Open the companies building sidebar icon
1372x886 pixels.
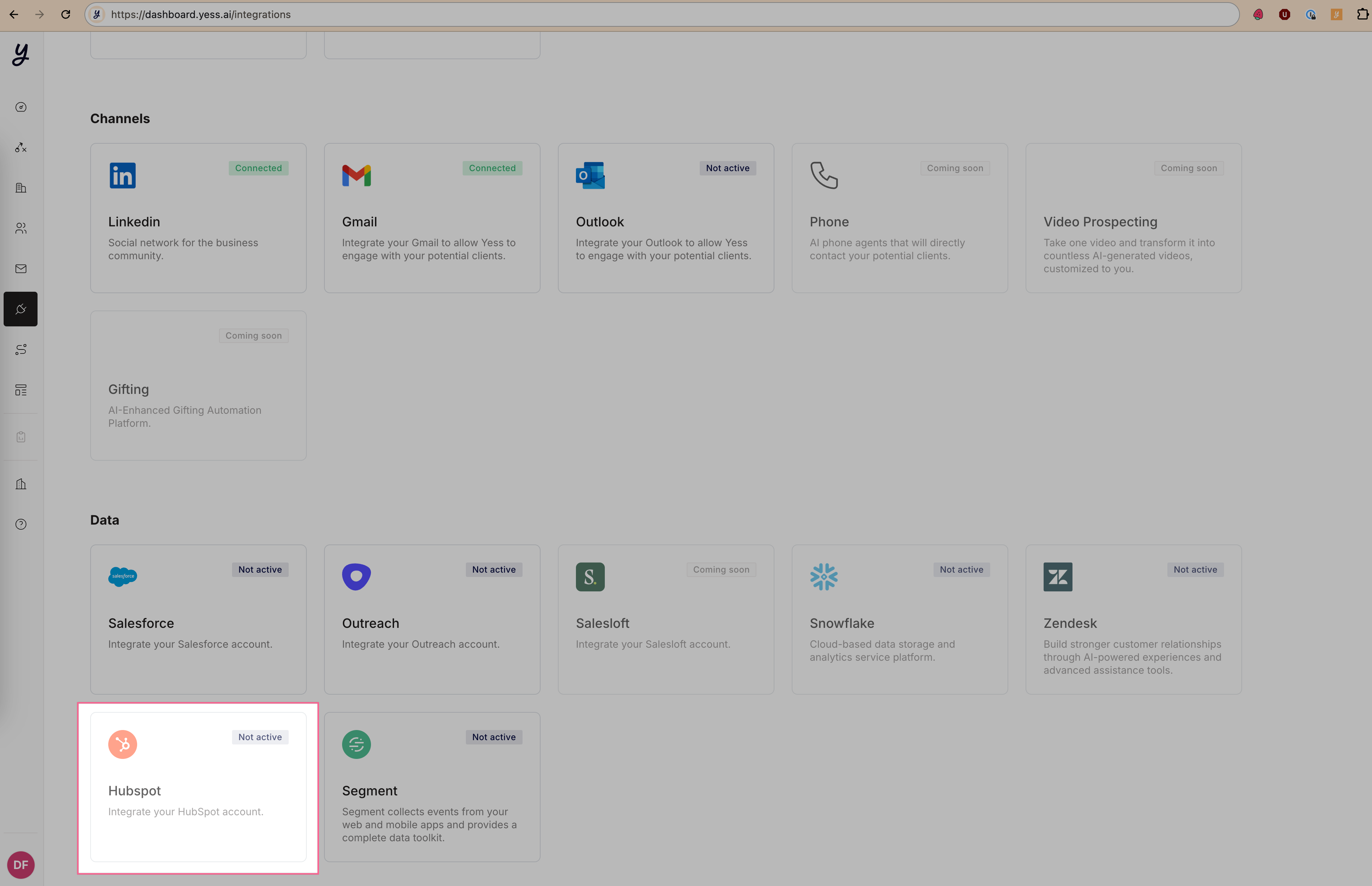pyautogui.click(x=21, y=188)
